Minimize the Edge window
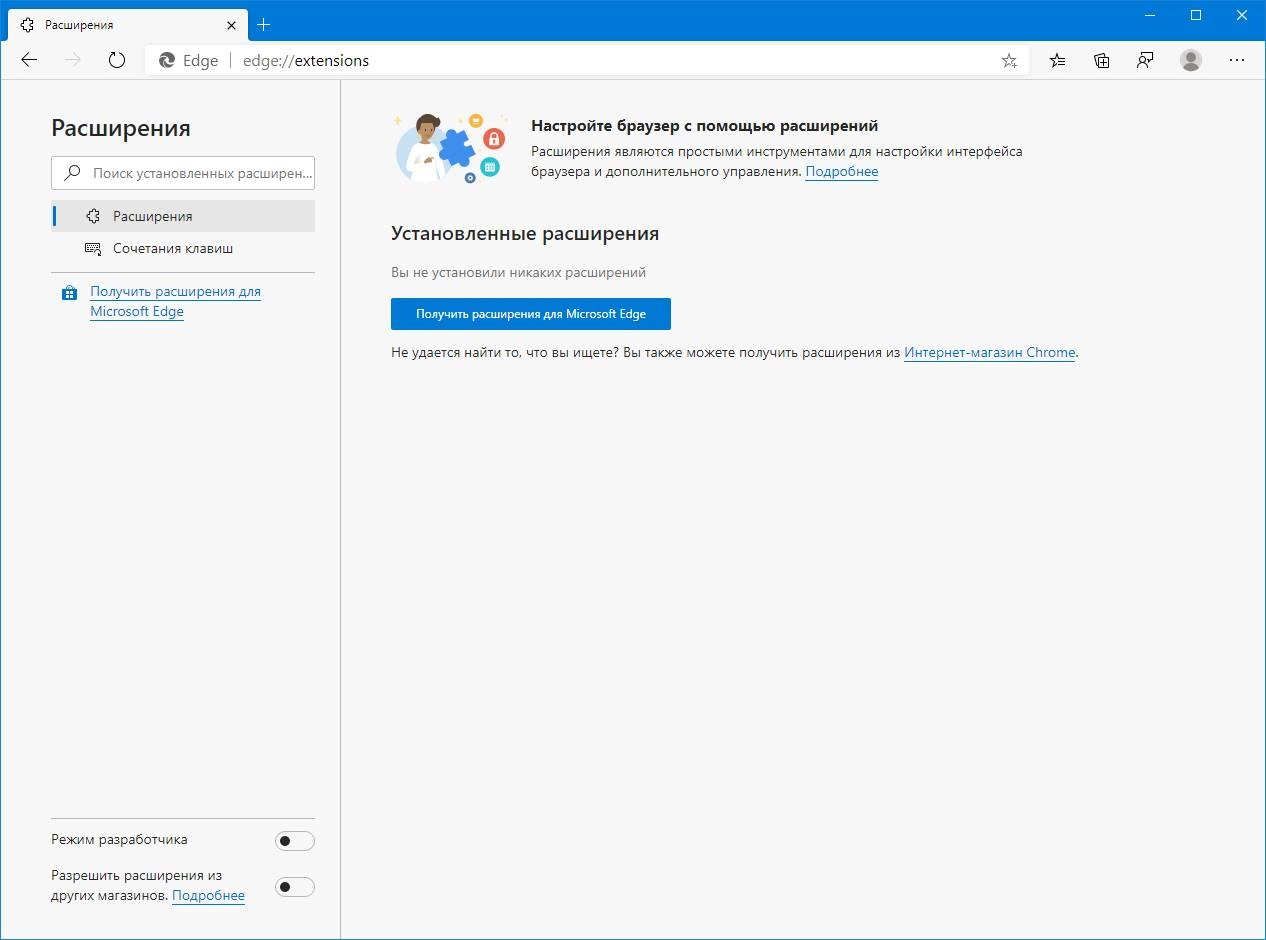1266x940 pixels. tap(1150, 15)
